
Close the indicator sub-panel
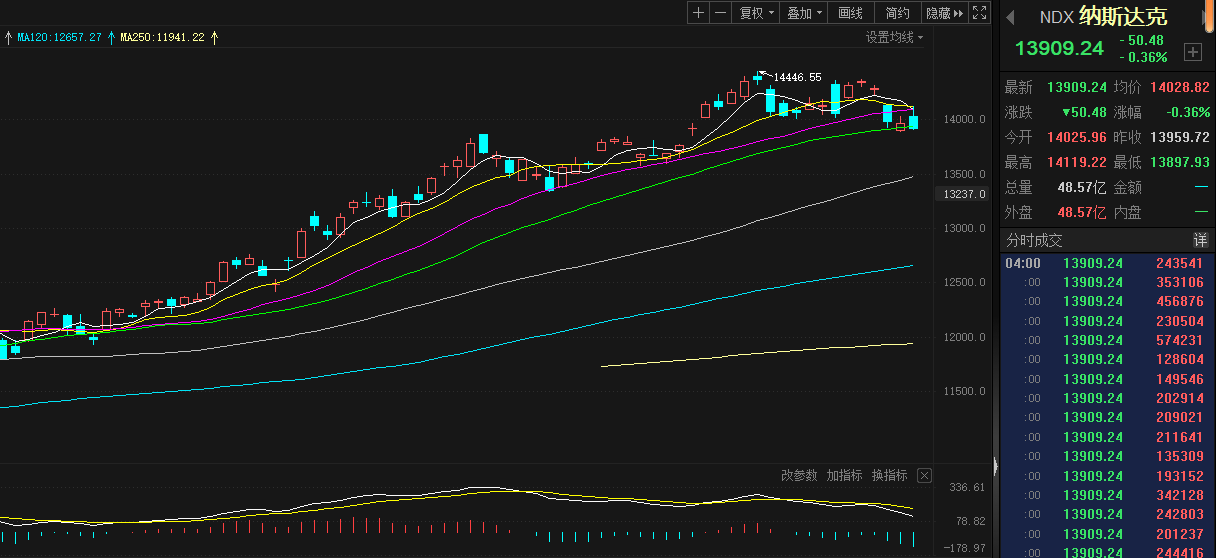(x=924, y=475)
